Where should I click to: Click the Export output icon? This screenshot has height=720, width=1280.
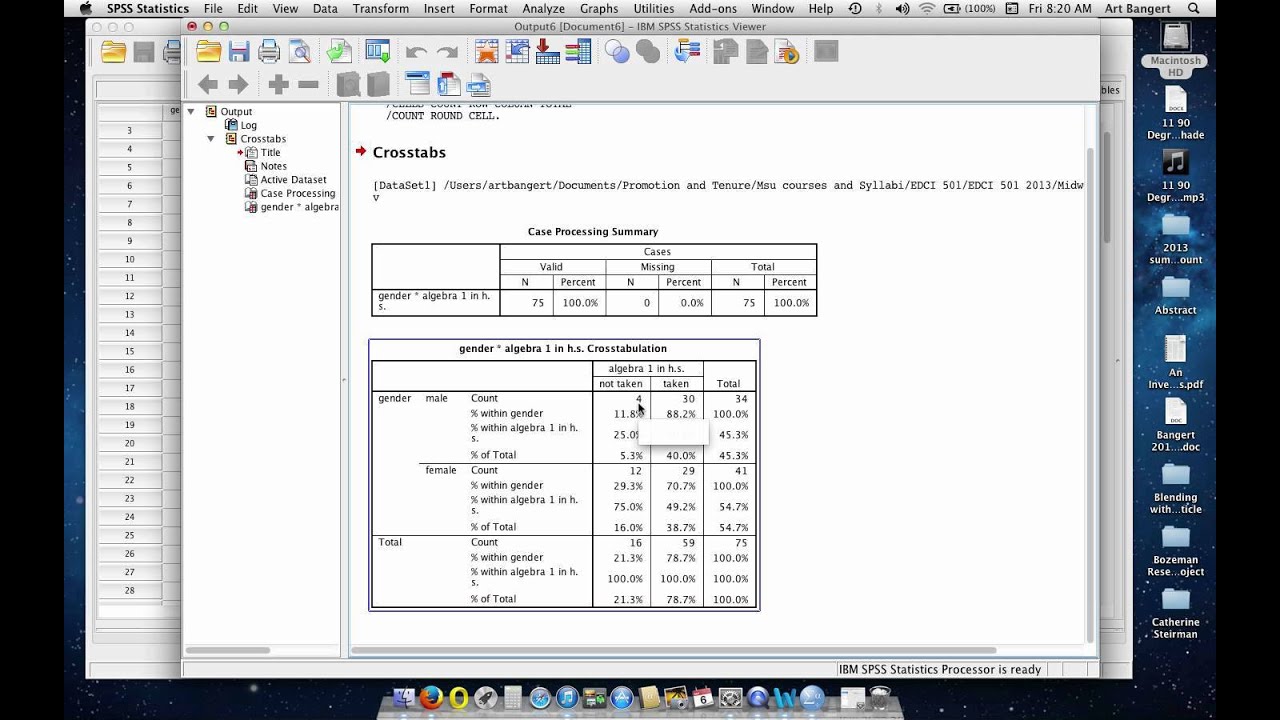tap(339, 52)
